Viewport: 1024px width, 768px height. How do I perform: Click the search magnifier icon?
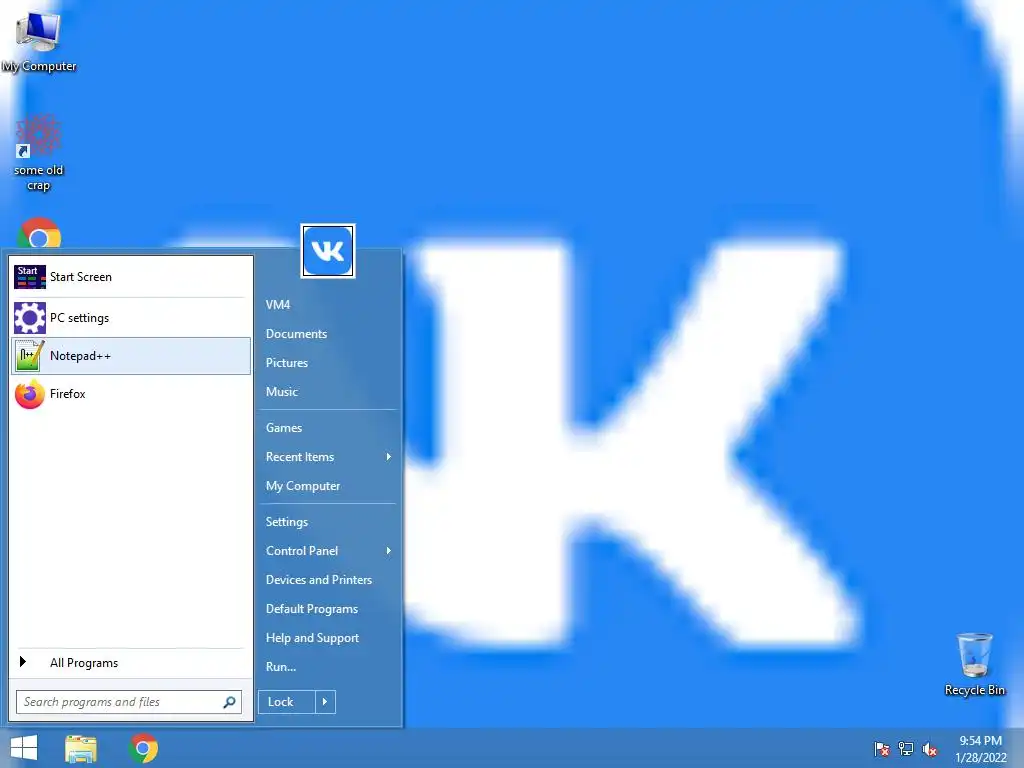point(229,702)
